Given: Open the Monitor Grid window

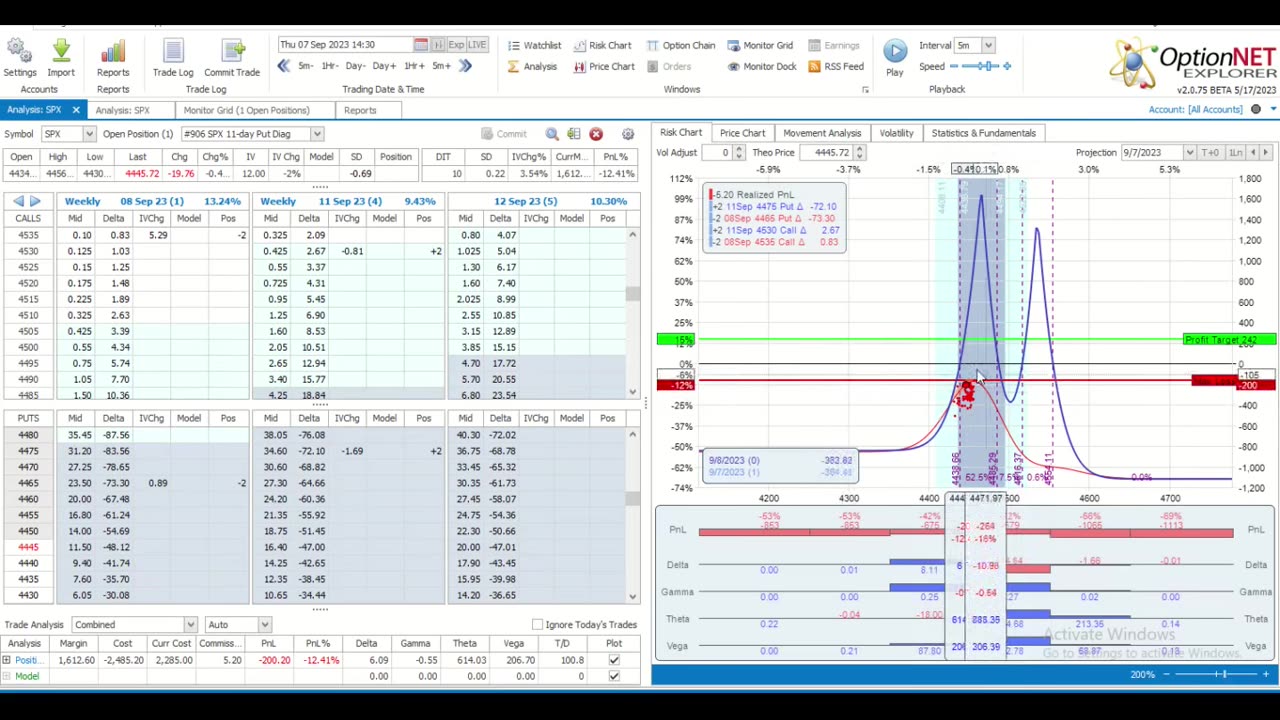Looking at the screenshot, I should [x=760, y=45].
